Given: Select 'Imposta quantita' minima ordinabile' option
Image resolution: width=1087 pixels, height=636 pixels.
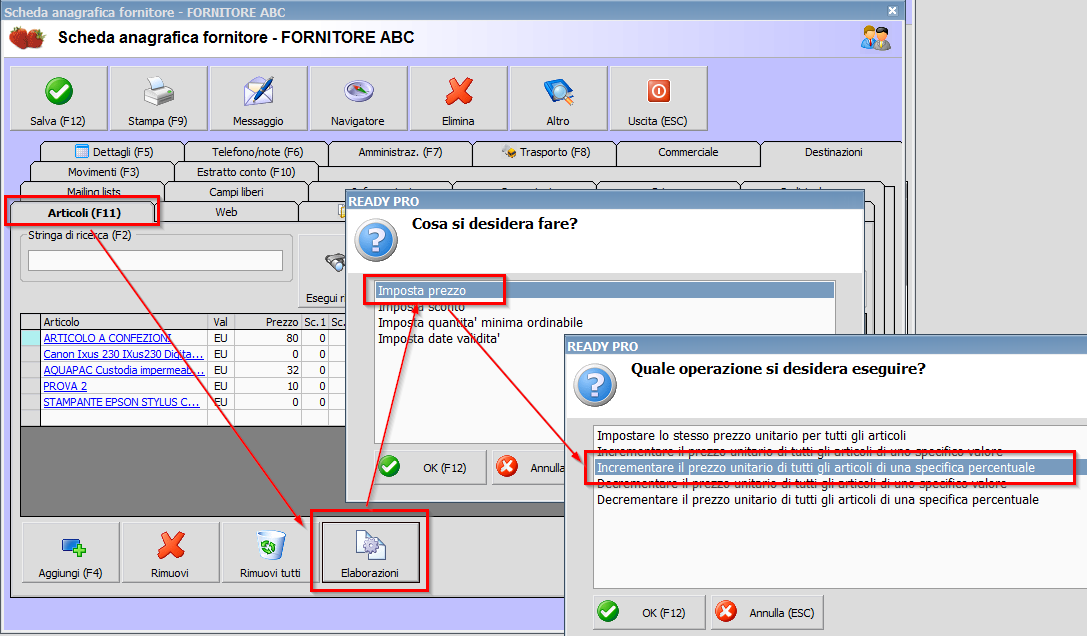Looking at the screenshot, I should (604, 323).
